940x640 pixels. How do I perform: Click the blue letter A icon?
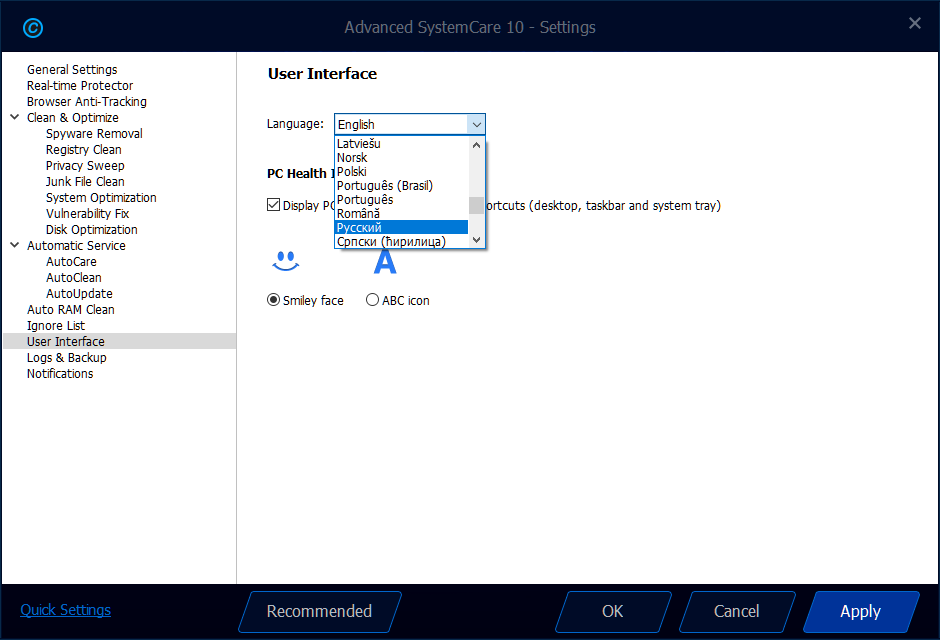(x=385, y=261)
